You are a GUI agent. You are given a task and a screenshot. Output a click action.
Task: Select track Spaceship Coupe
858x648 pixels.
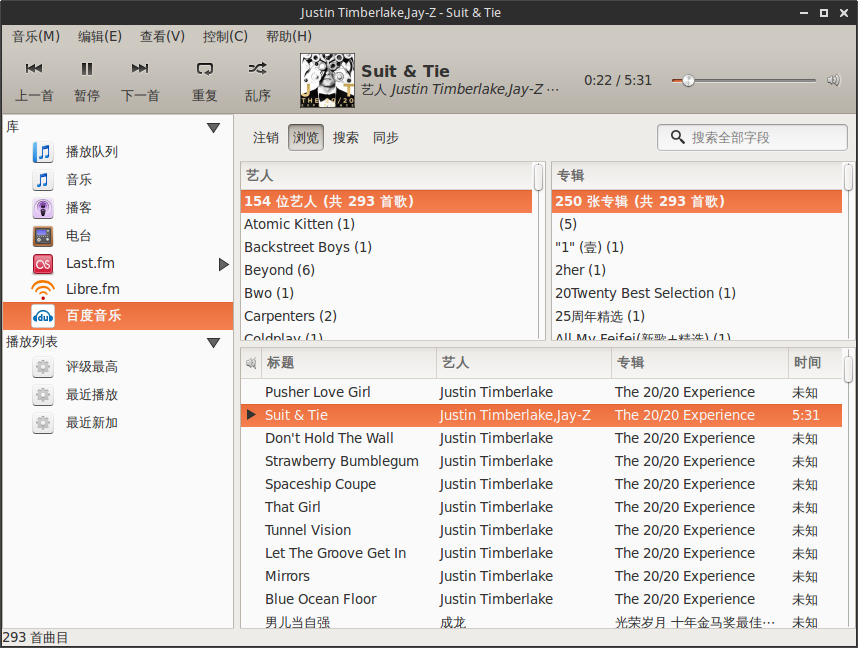point(541,484)
